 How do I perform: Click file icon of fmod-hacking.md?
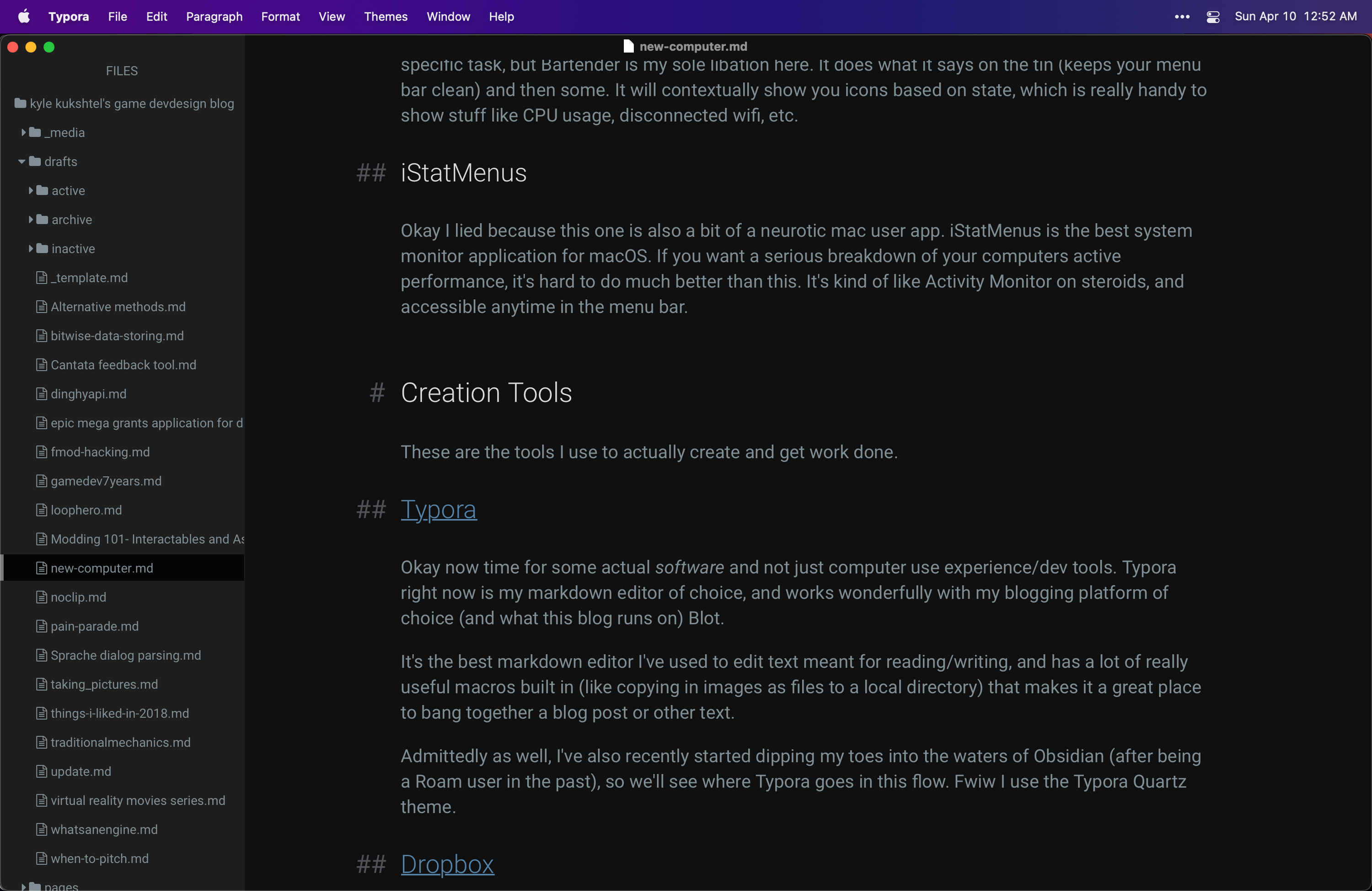coord(42,451)
